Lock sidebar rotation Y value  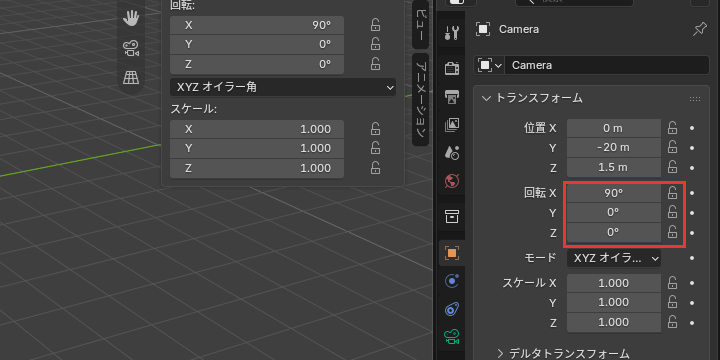tap(375, 44)
